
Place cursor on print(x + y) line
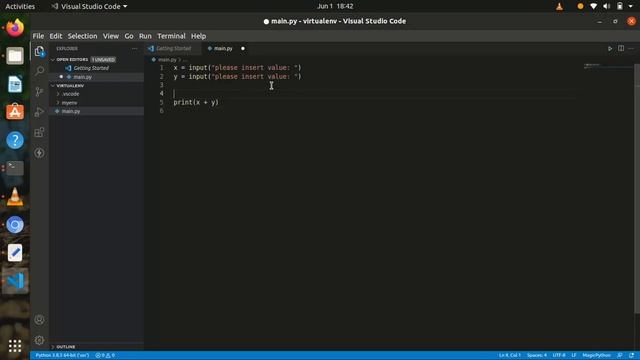point(196,102)
